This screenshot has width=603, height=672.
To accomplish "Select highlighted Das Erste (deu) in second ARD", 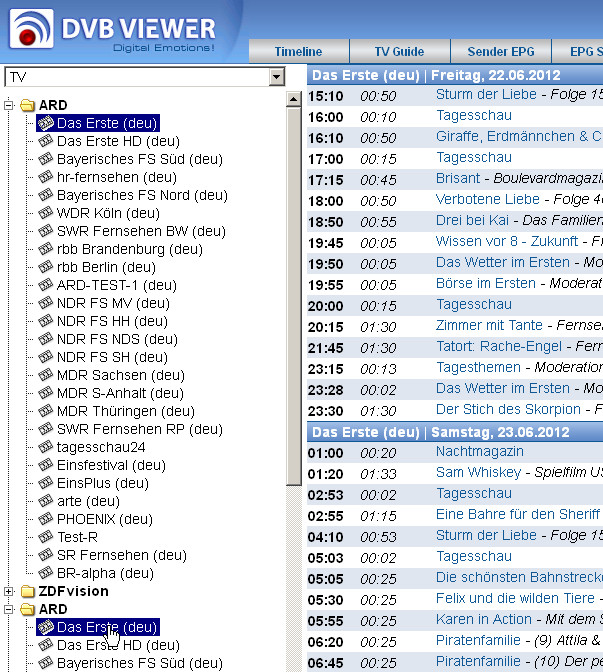I will click(x=98, y=627).
